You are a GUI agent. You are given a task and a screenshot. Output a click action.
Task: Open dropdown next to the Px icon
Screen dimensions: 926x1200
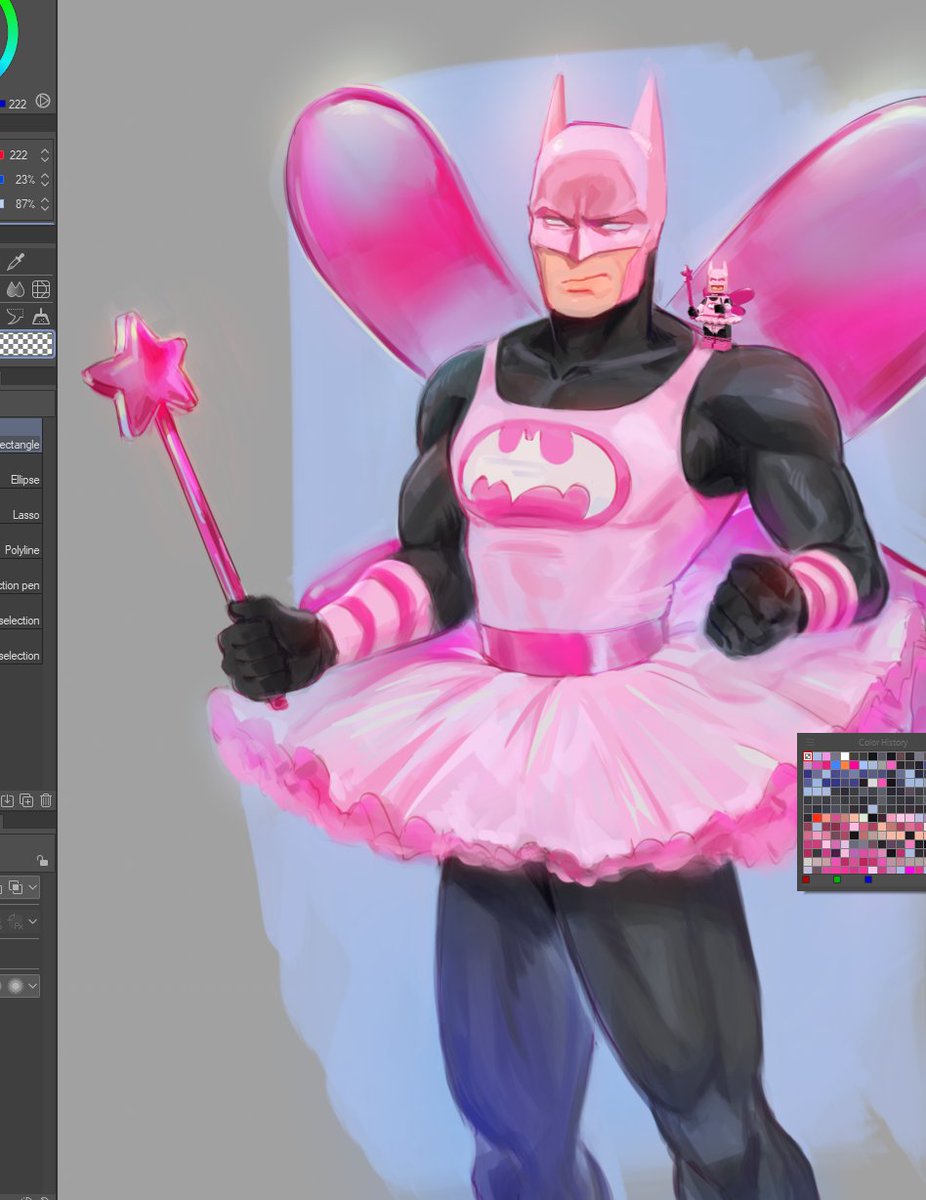33,921
